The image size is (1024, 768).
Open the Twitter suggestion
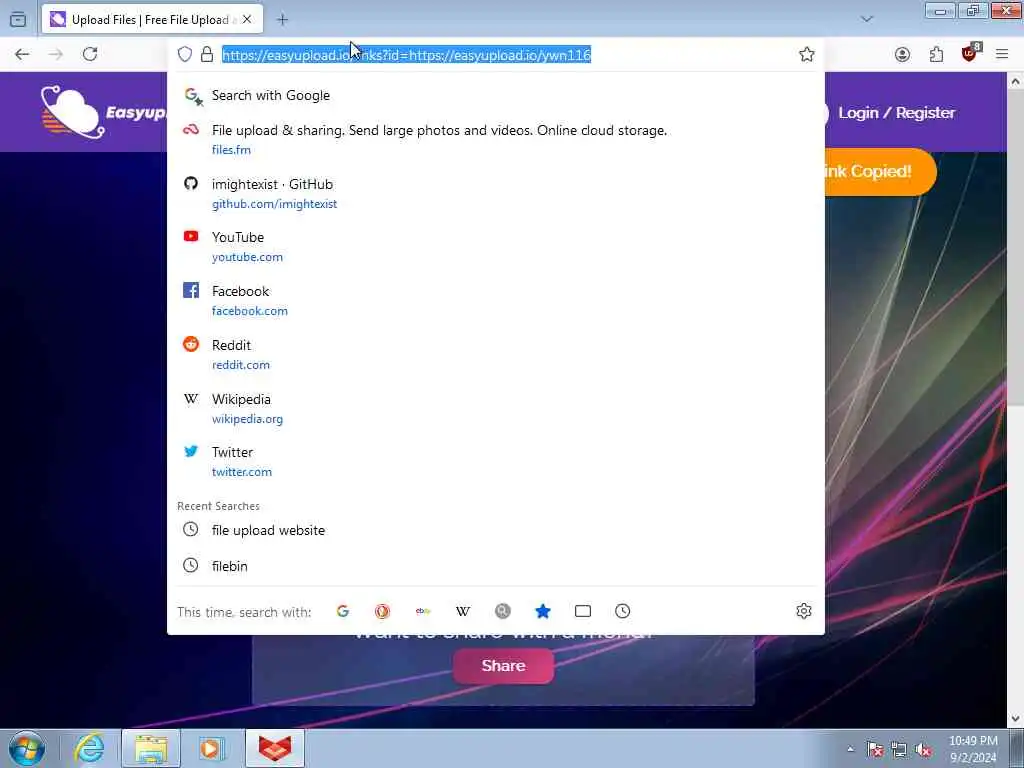click(496, 462)
